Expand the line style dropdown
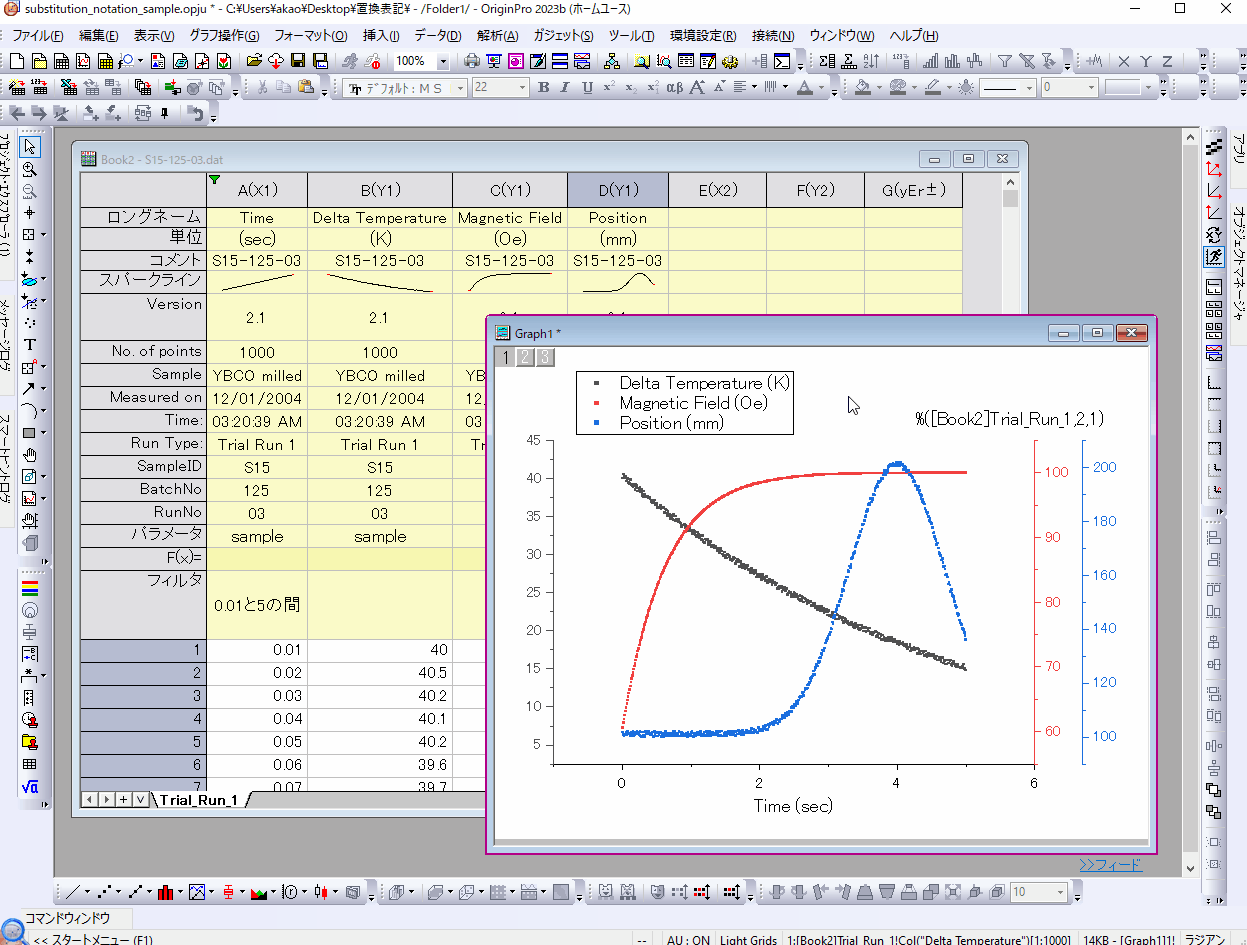The height and width of the screenshot is (945, 1247). pos(1029,87)
